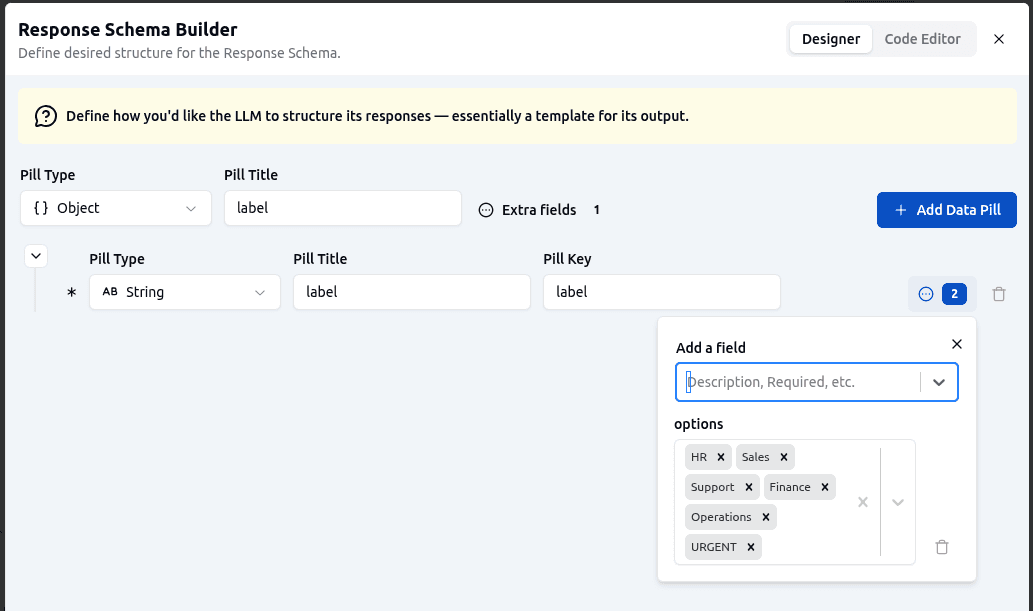Click the question mark icon in the yellow banner
This screenshot has height=611, width=1033.
[x=44, y=115]
